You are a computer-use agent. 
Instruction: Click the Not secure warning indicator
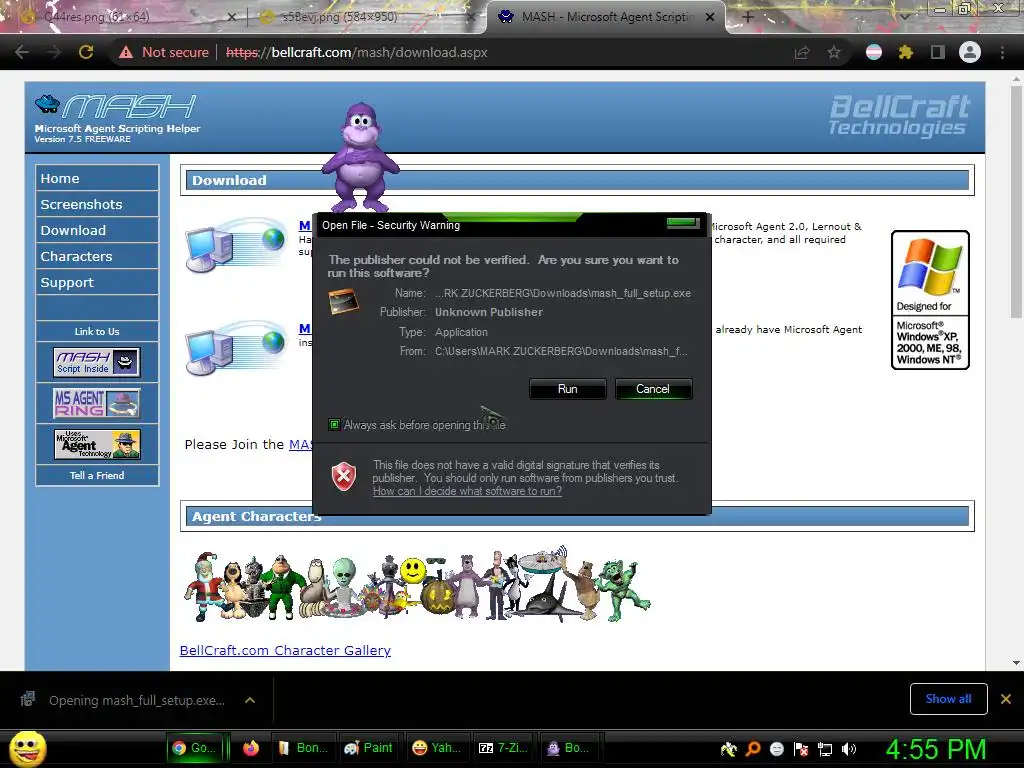tap(163, 52)
